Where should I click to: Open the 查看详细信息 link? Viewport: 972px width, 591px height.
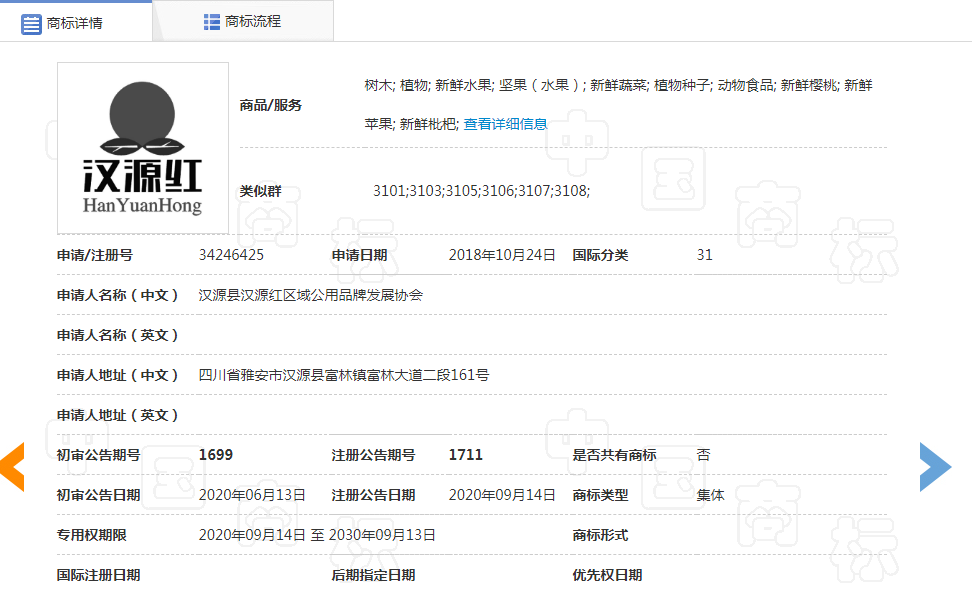tap(505, 124)
